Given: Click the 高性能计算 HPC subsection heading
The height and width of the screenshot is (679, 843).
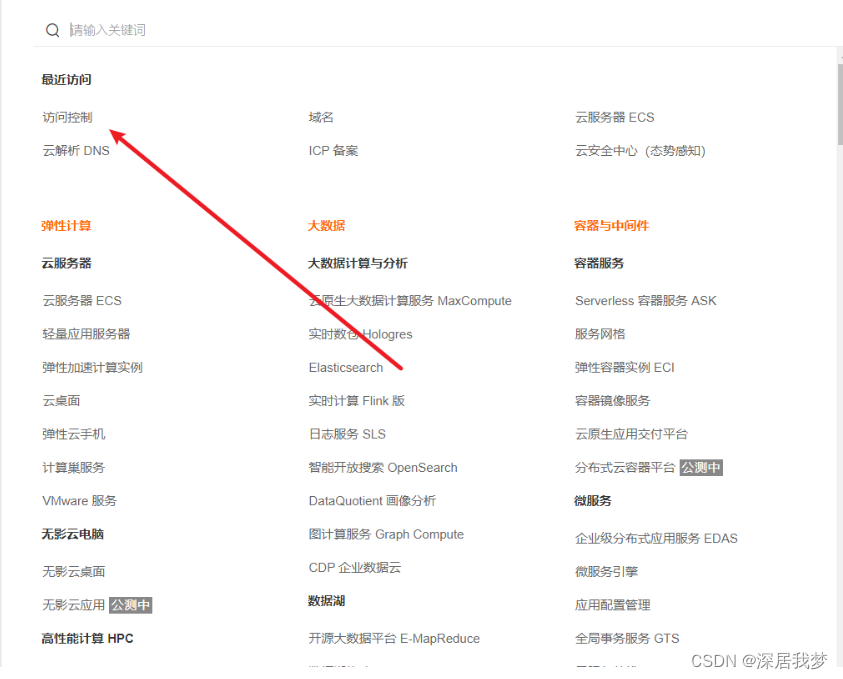Looking at the screenshot, I should 87,638.
